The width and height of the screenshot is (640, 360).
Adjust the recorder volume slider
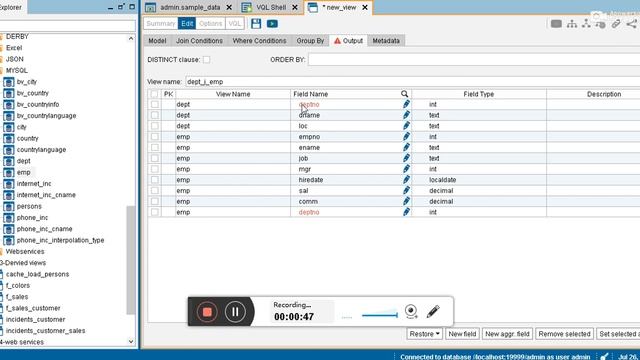[x=380, y=315]
